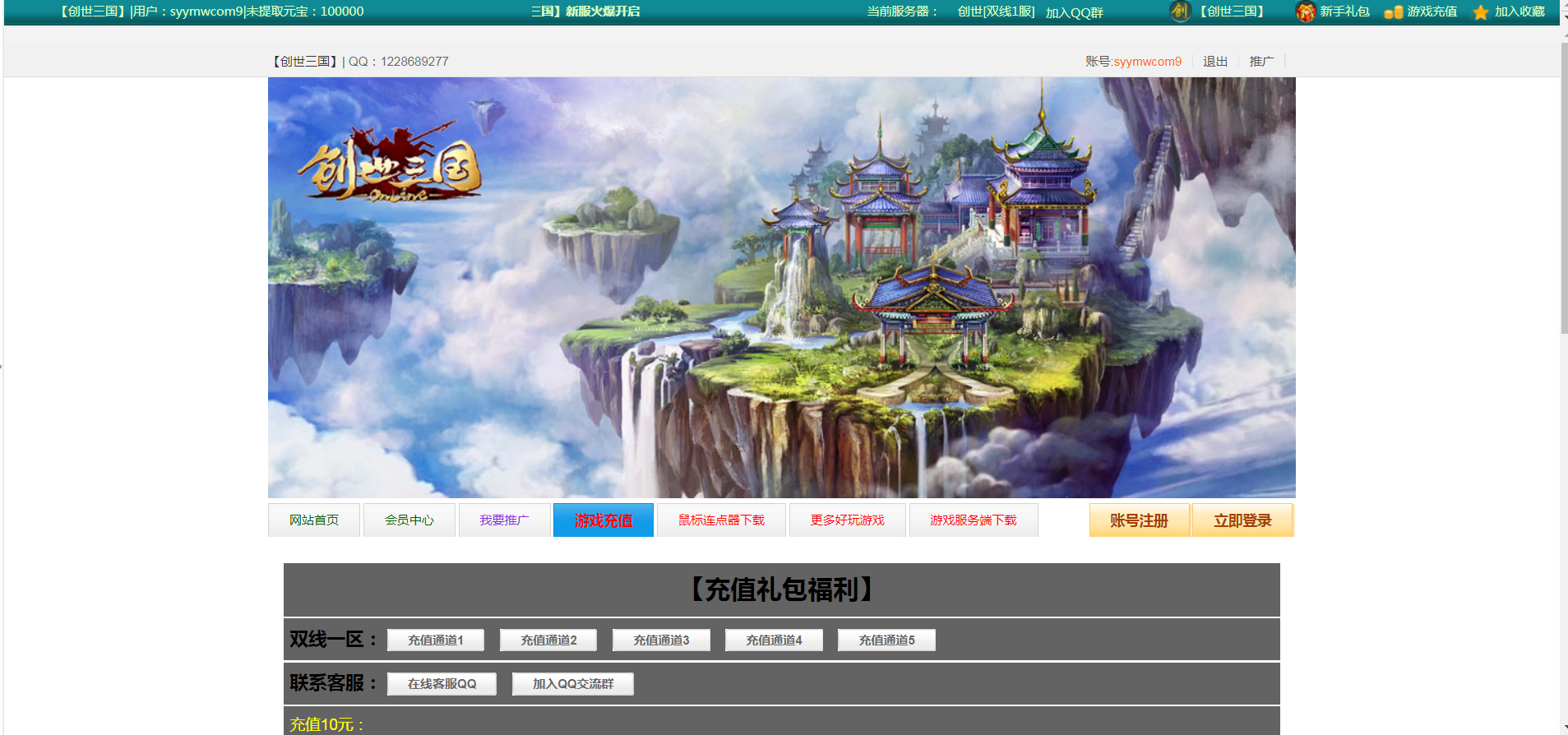Click the 充值通道2 button
The width and height of the screenshot is (1568, 735).
coord(548,640)
